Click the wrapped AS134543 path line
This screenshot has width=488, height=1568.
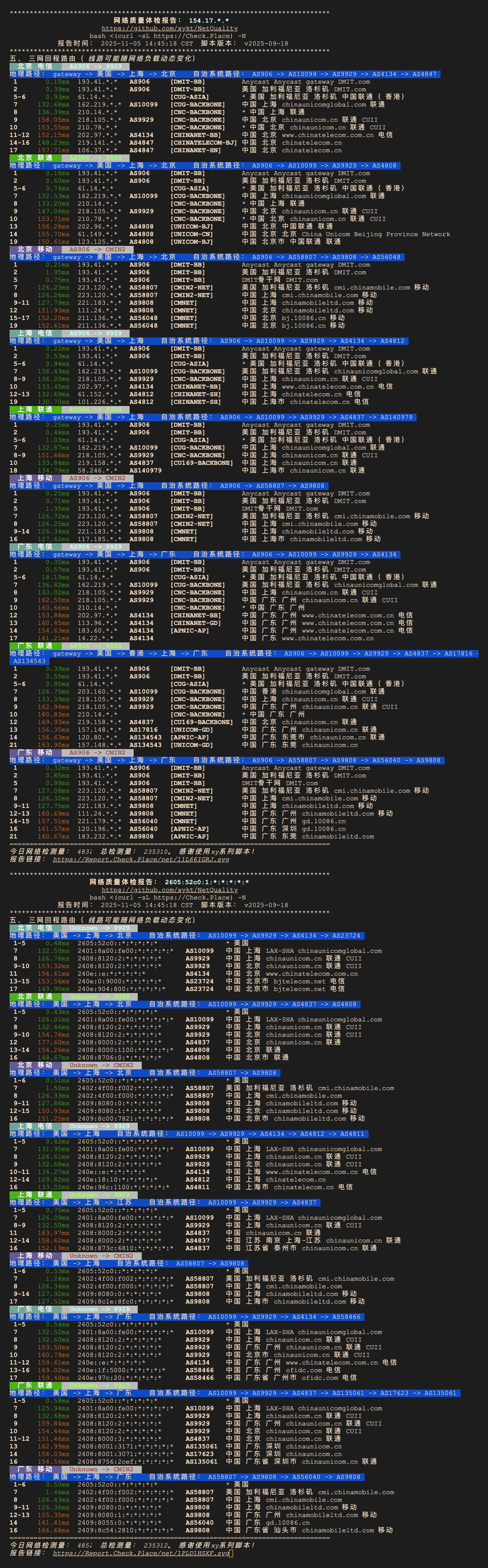coord(29,660)
